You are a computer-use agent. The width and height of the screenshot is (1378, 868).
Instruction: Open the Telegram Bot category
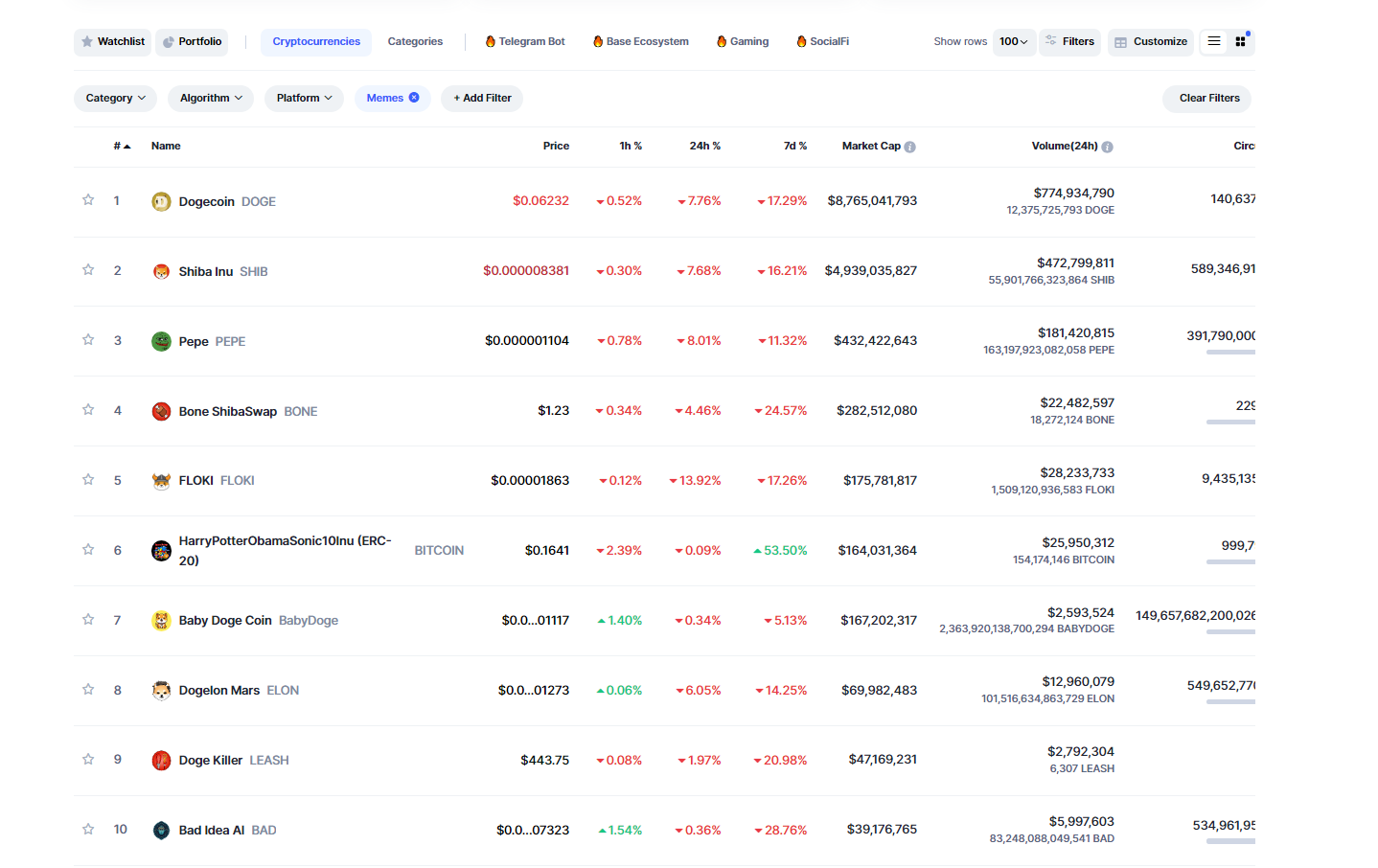pyautogui.click(x=525, y=42)
